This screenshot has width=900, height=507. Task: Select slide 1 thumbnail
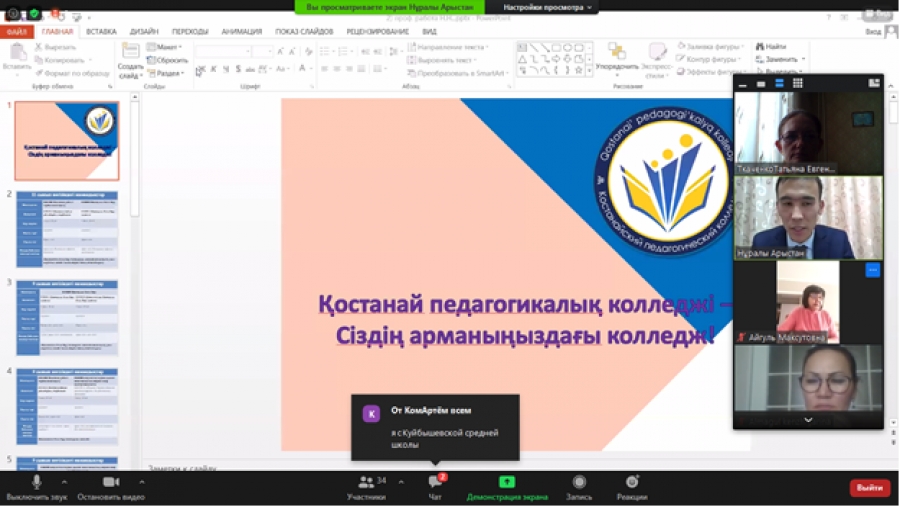67,141
